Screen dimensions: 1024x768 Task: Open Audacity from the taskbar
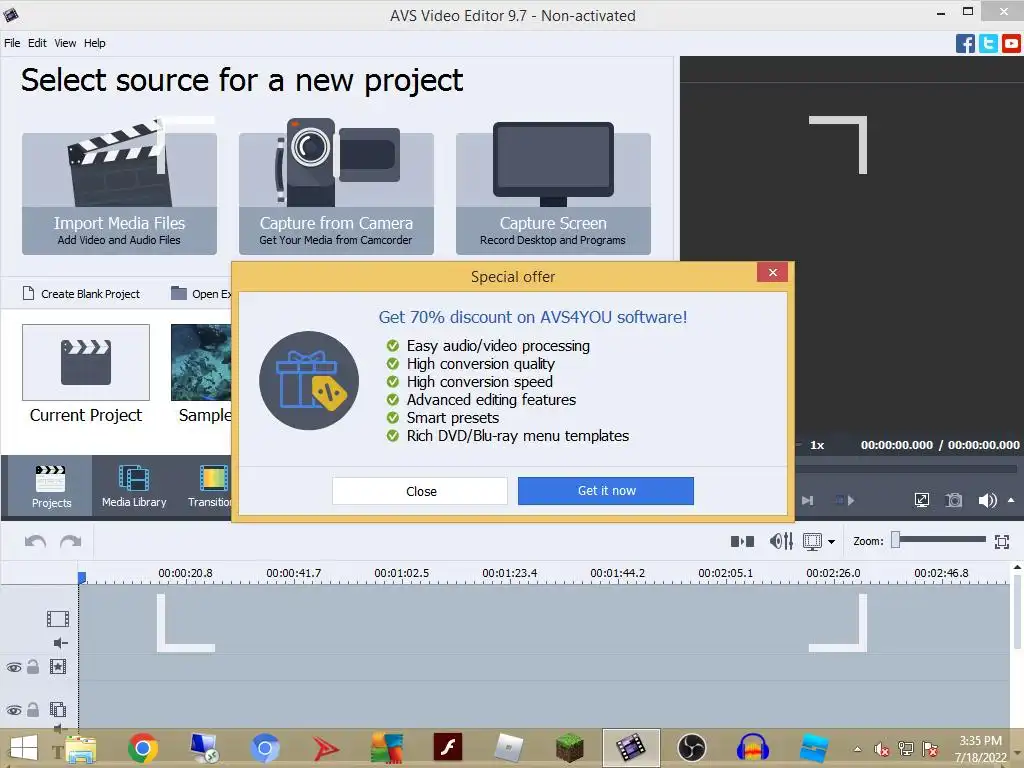pos(752,748)
